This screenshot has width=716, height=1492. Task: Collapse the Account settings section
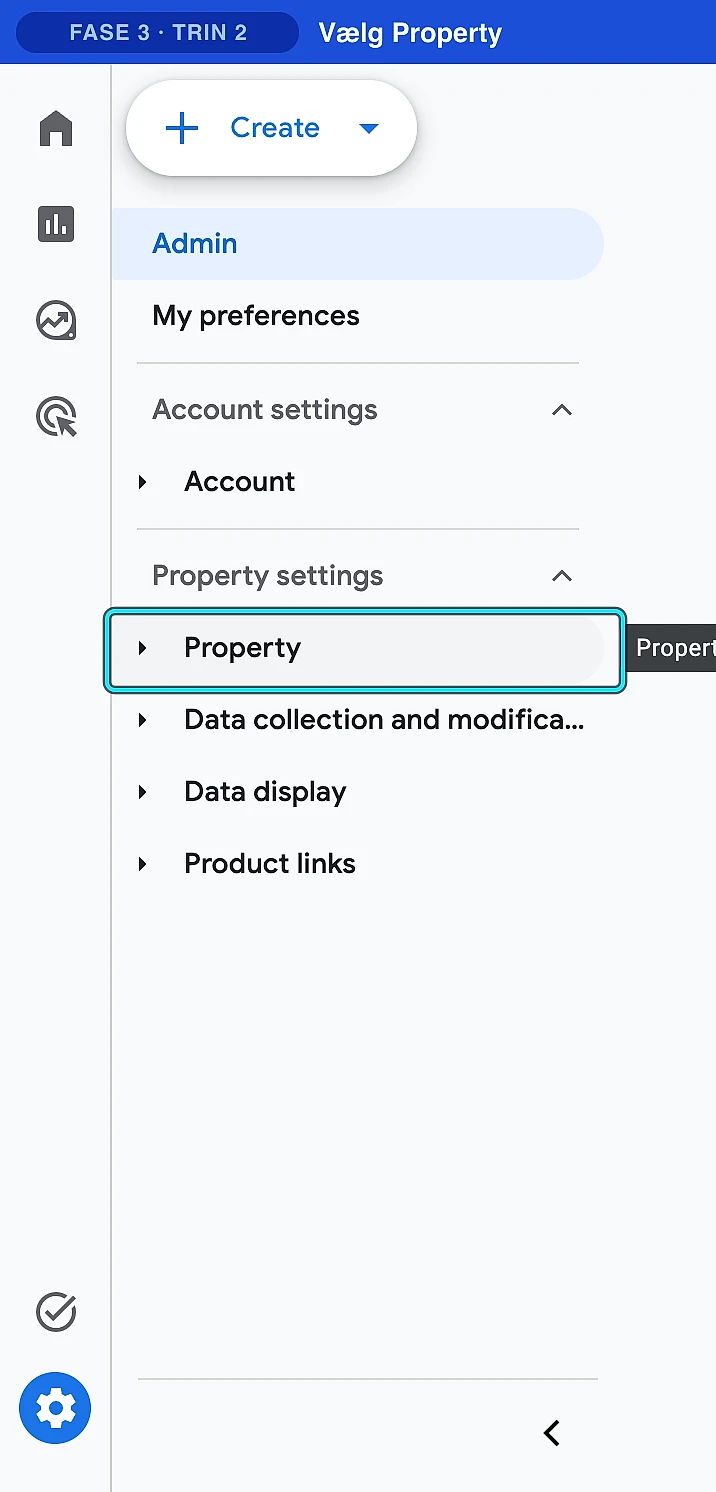(x=562, y=410)
